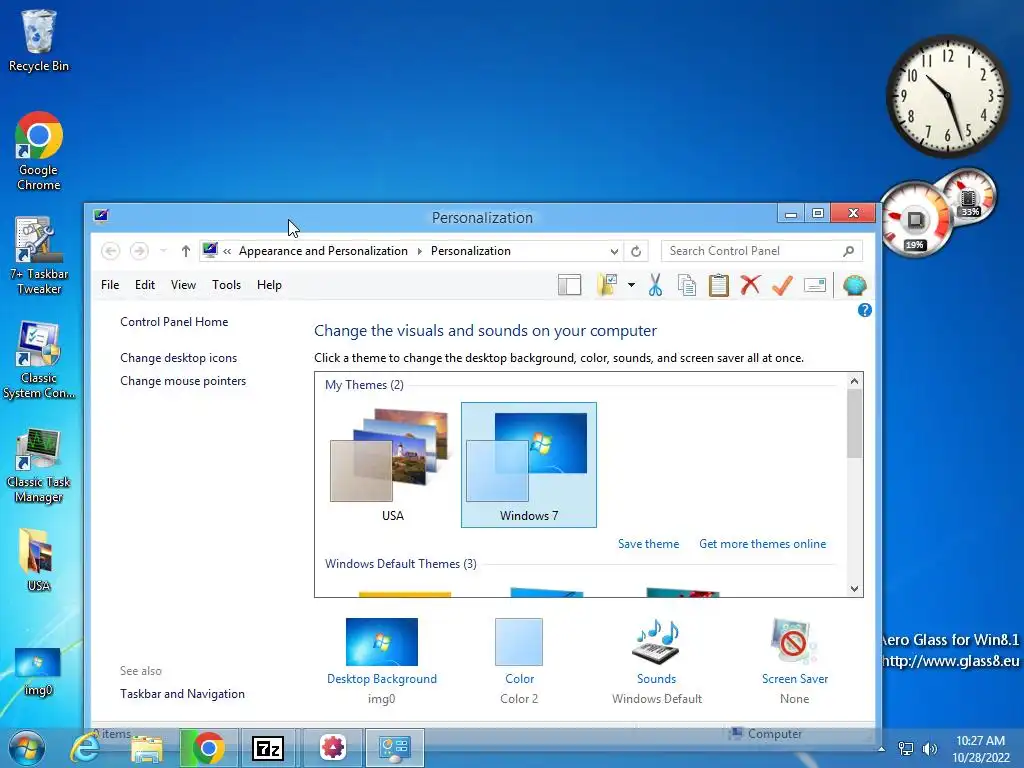Open the File menu
The image size is (1024, 768).
[110, 285]
